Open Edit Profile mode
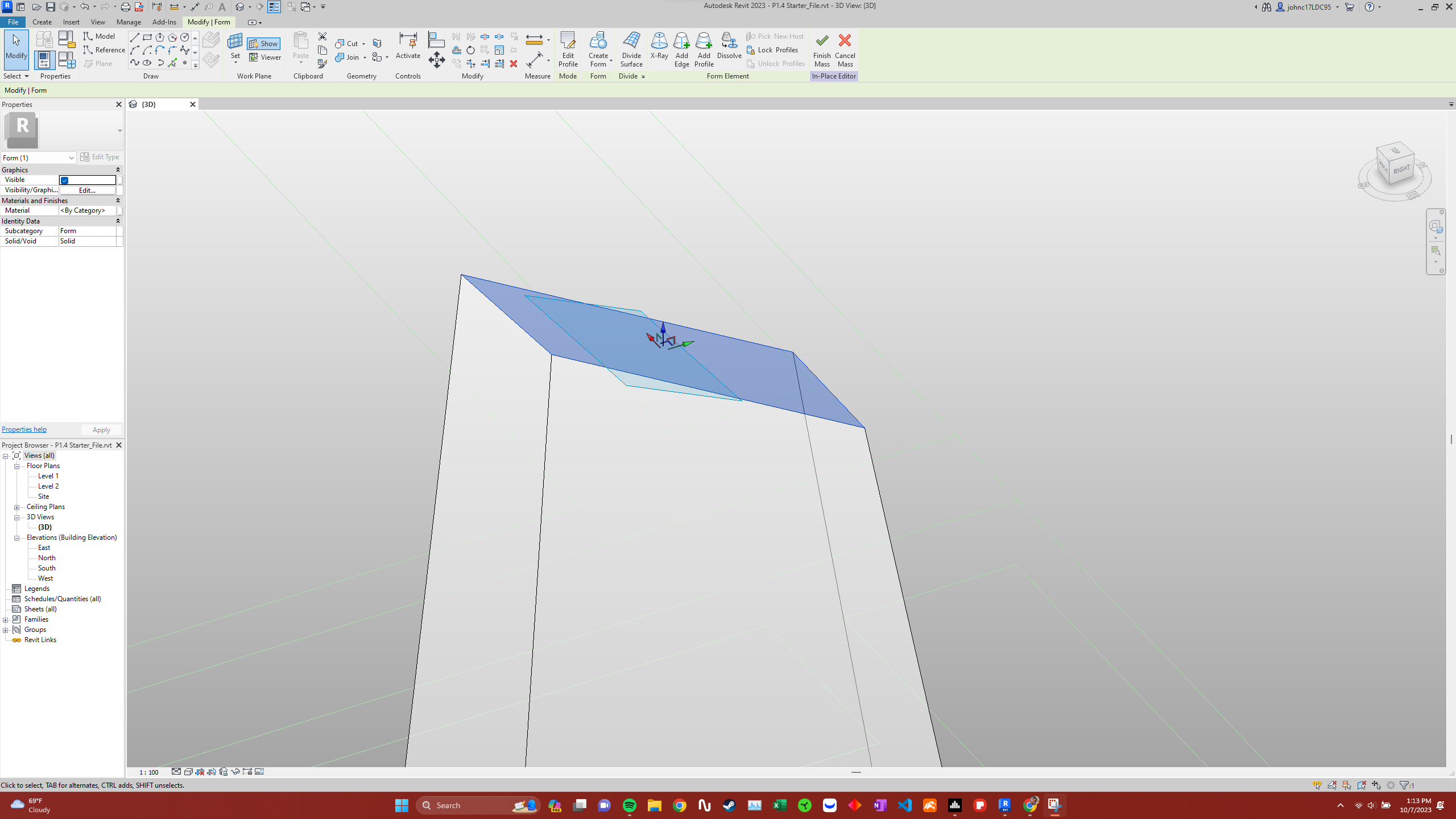This screenshot has width=1456, height=819. coord(567,50)
